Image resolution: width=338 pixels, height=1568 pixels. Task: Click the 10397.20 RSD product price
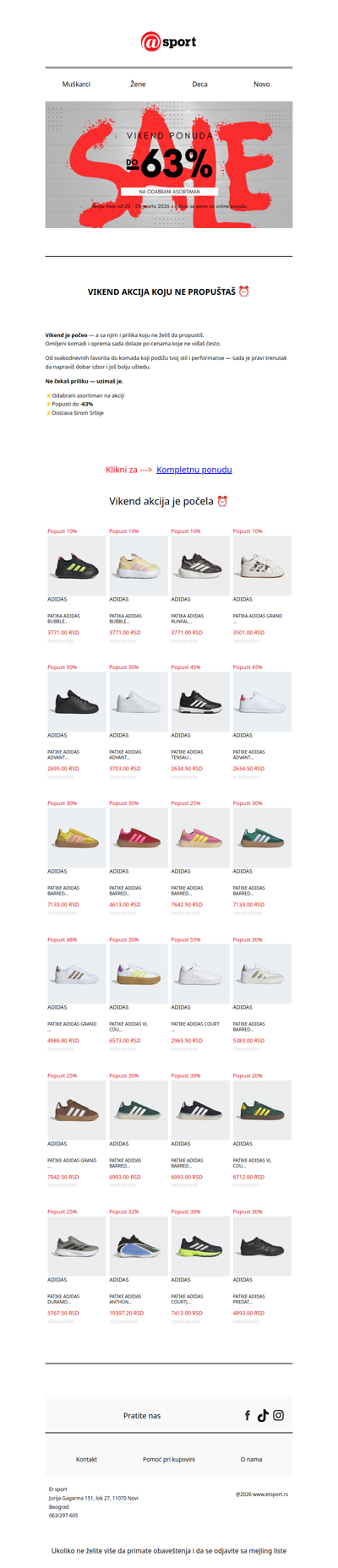click(x=127, y=1313)
